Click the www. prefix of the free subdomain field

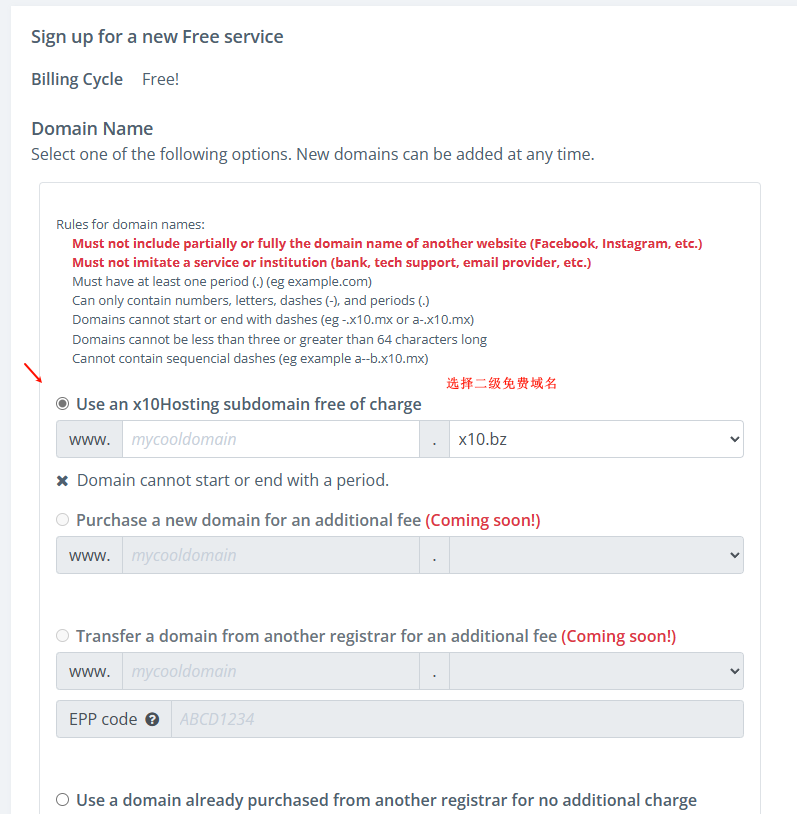click(89, 439)
